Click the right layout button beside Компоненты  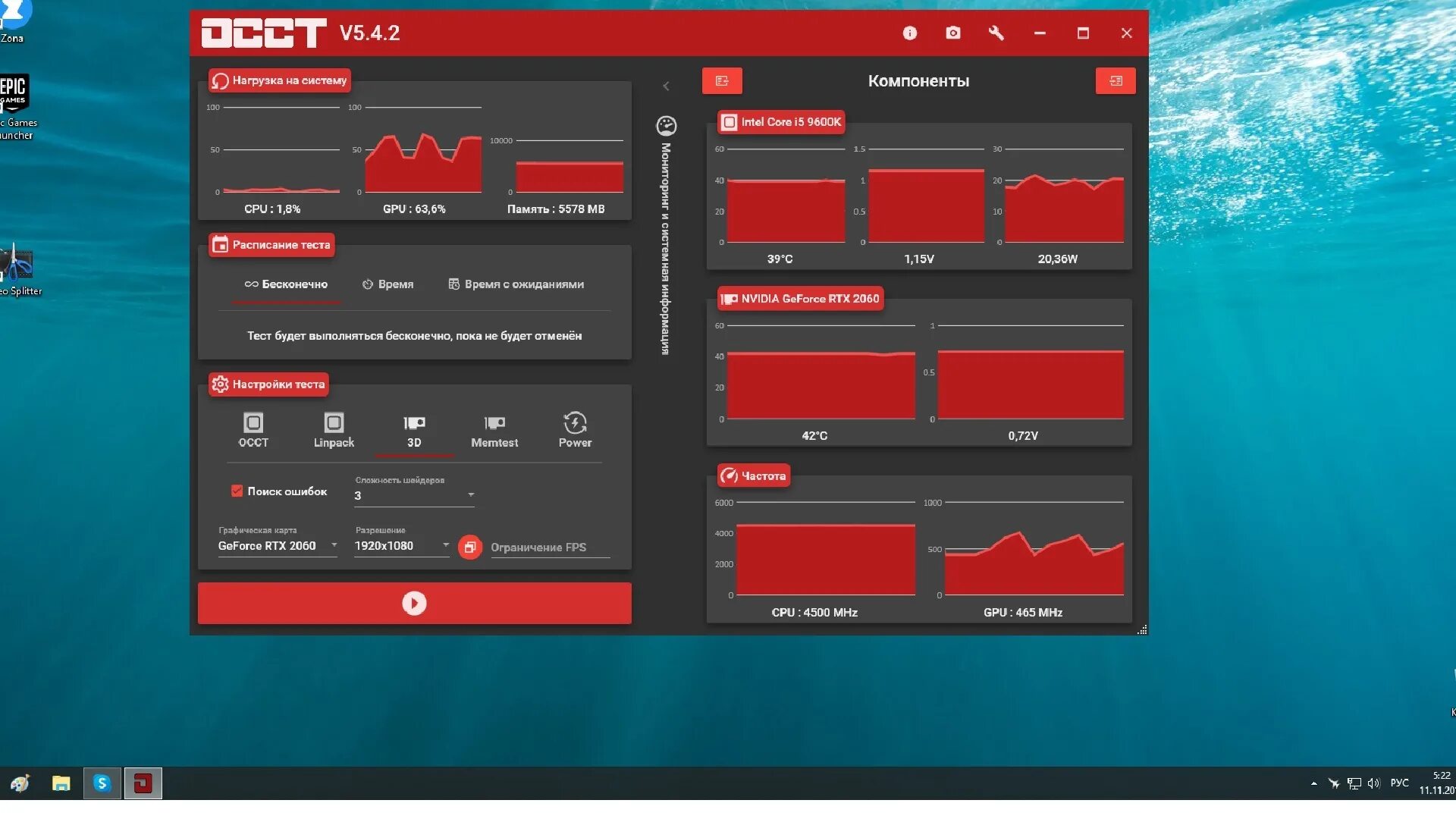[x=1115, y=81]
